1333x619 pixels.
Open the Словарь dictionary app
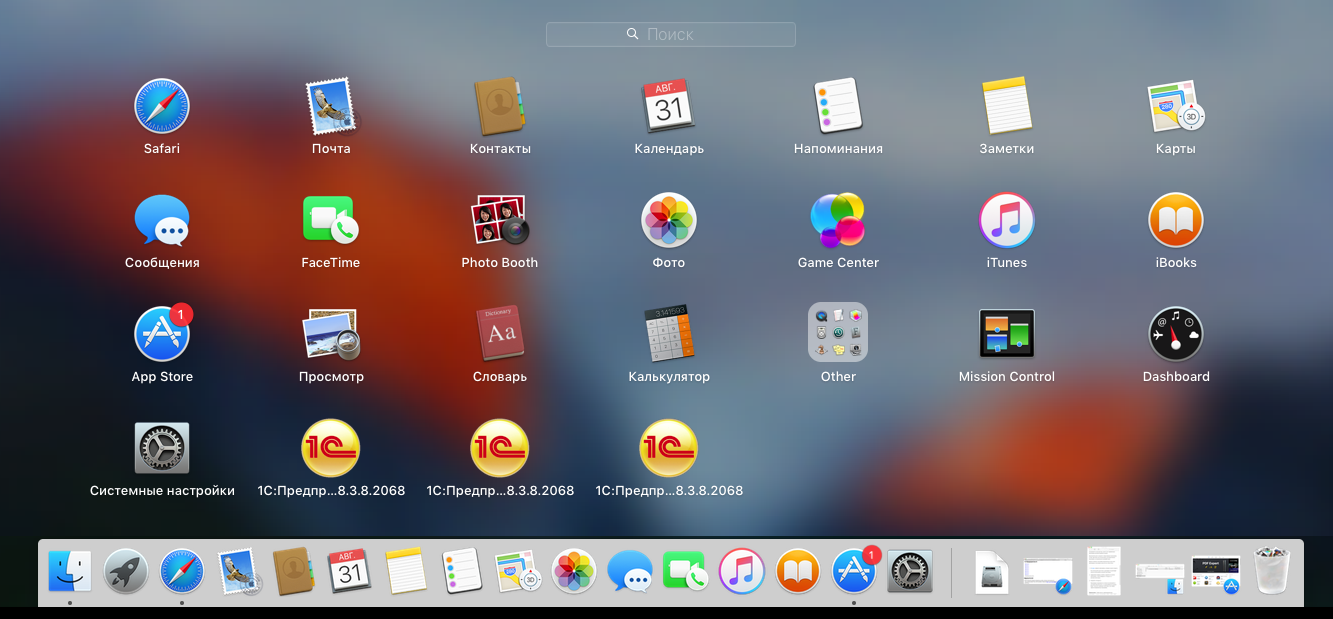click(499, 334)
